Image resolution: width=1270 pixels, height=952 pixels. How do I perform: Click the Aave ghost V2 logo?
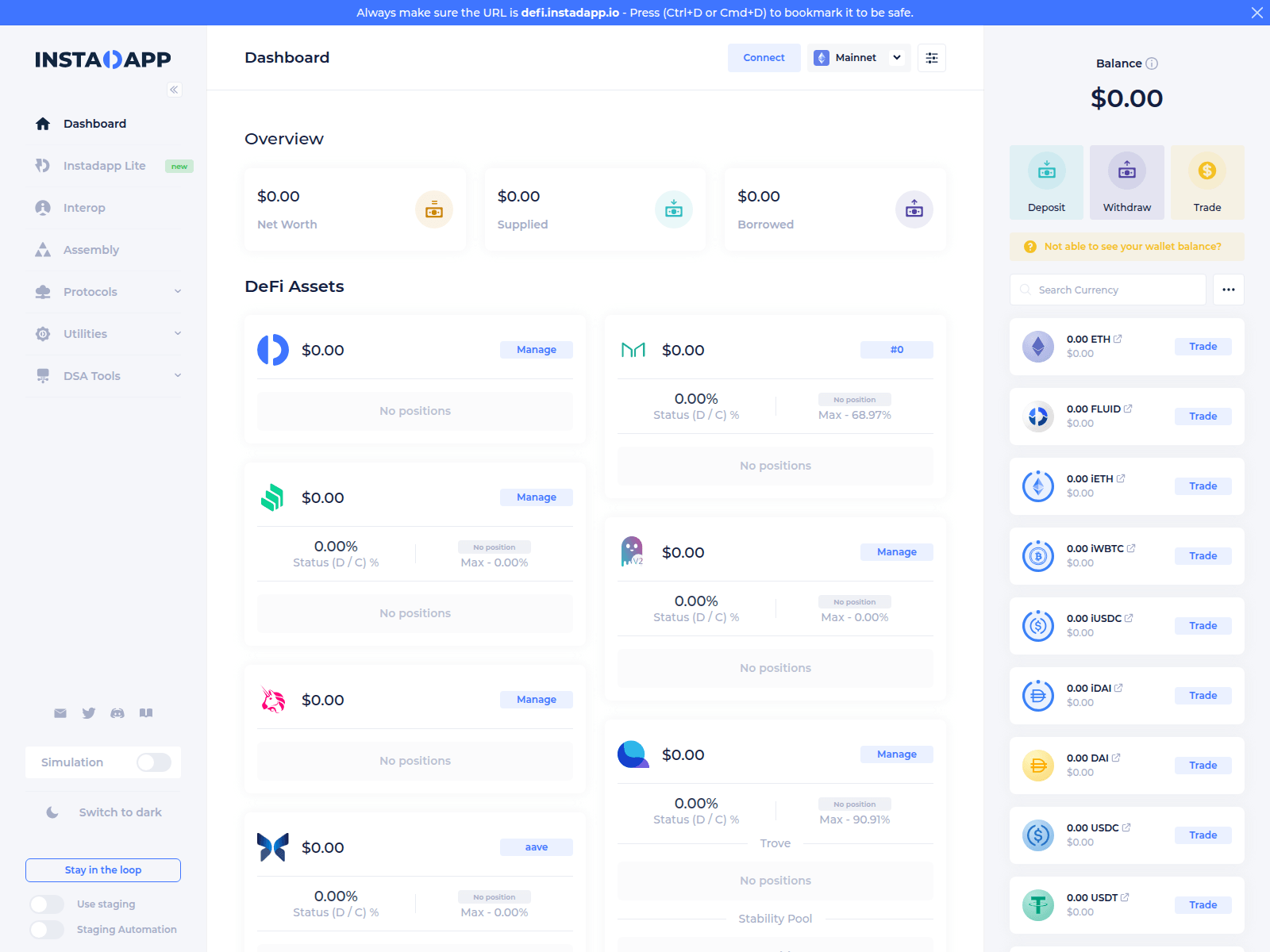click(632, 551)
